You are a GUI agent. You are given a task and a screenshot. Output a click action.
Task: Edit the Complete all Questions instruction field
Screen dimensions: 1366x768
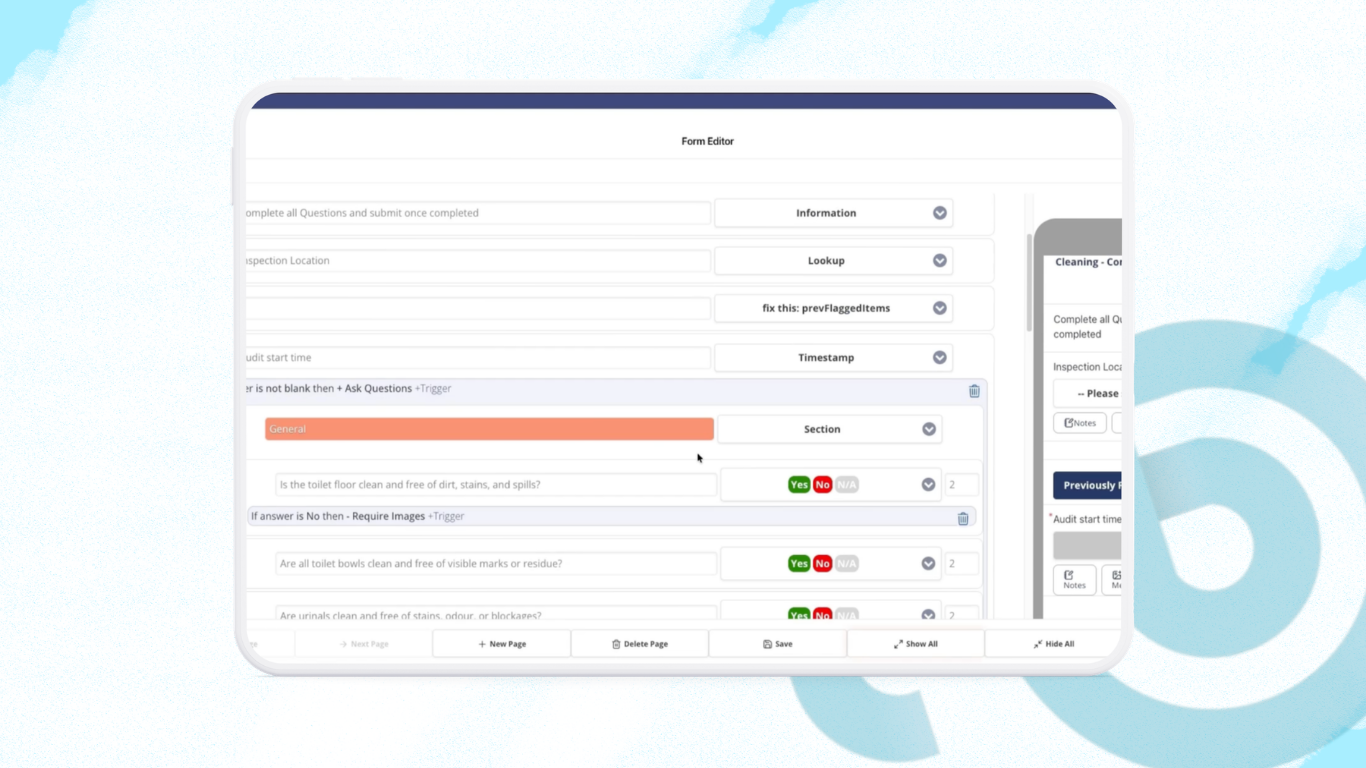[x=478, y=213]
